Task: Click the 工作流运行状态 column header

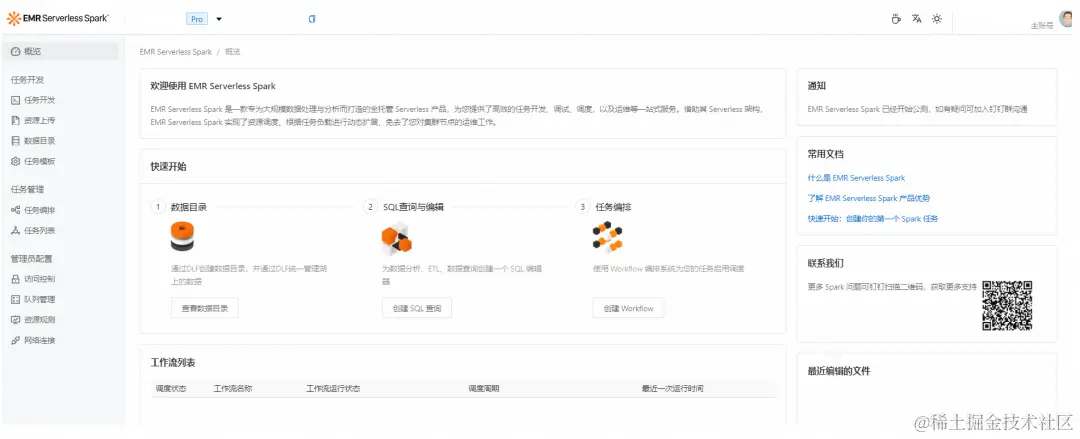Action: click(x=333, y=389)
